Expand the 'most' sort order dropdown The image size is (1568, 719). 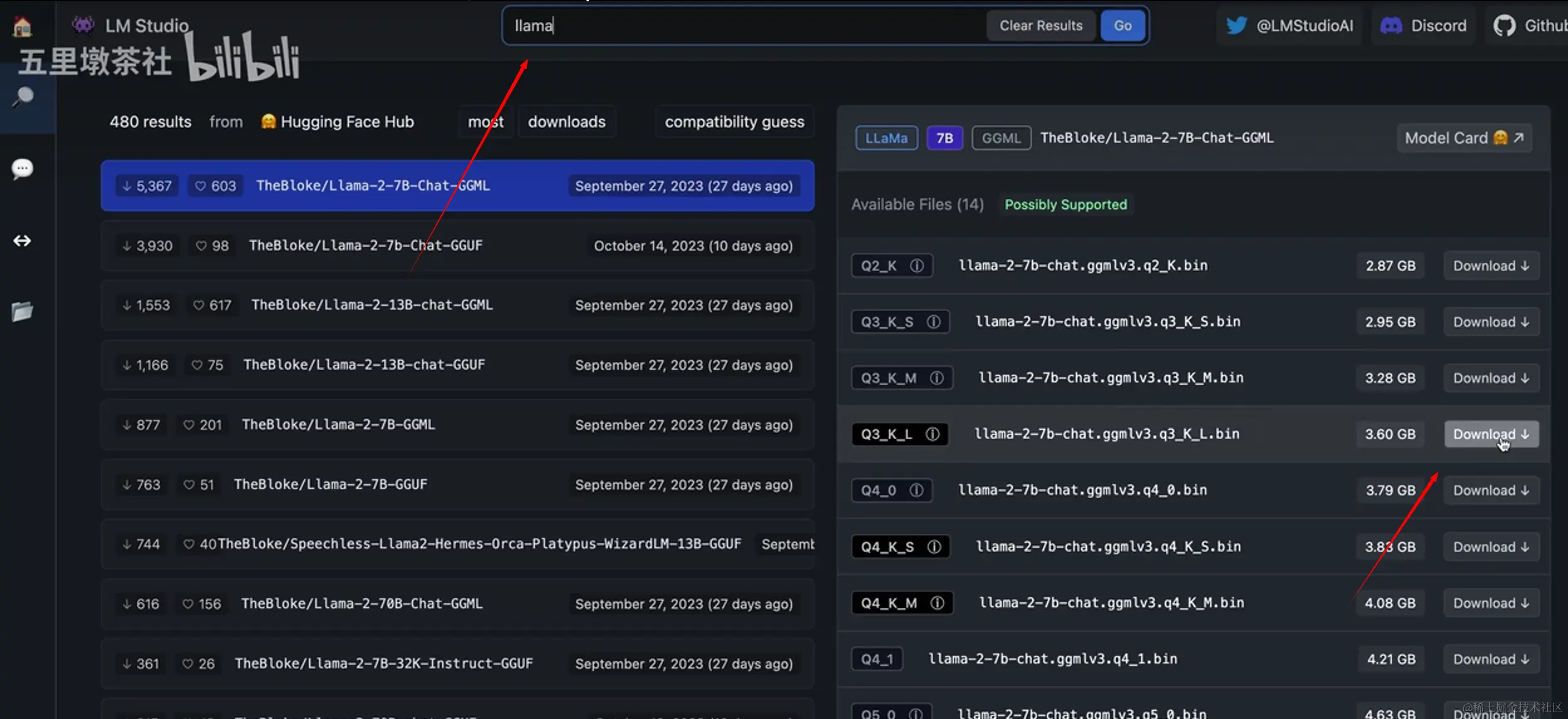485,122
